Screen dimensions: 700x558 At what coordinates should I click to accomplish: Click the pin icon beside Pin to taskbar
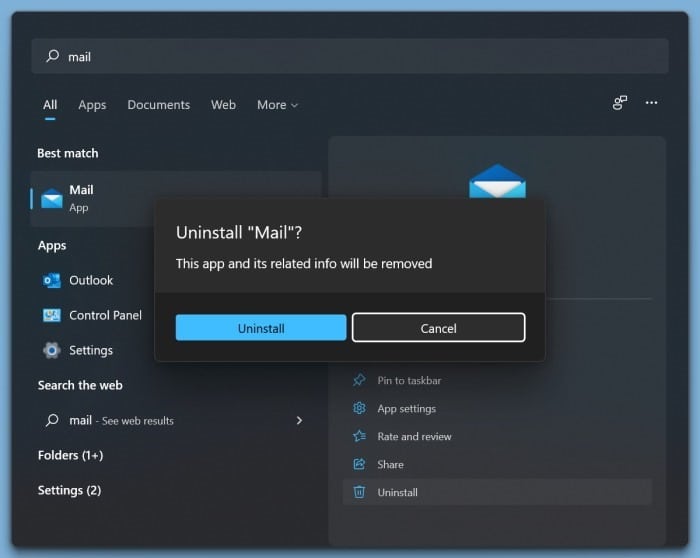359,380
